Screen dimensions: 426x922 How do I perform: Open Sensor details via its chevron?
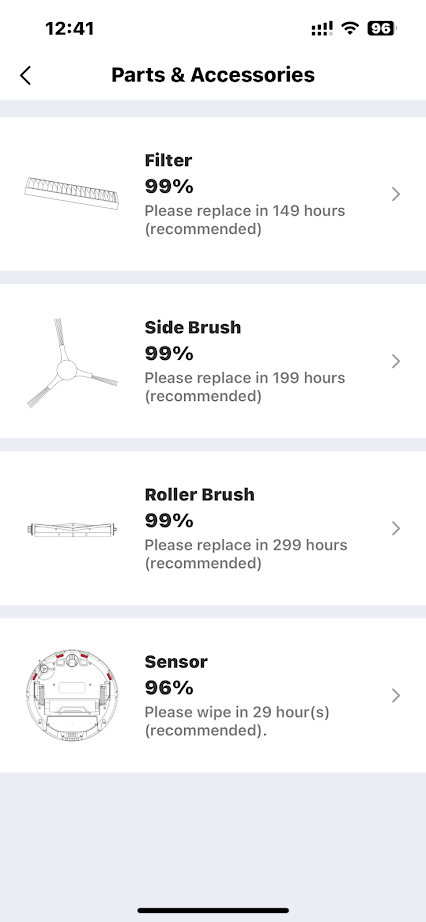pos(396,696)
